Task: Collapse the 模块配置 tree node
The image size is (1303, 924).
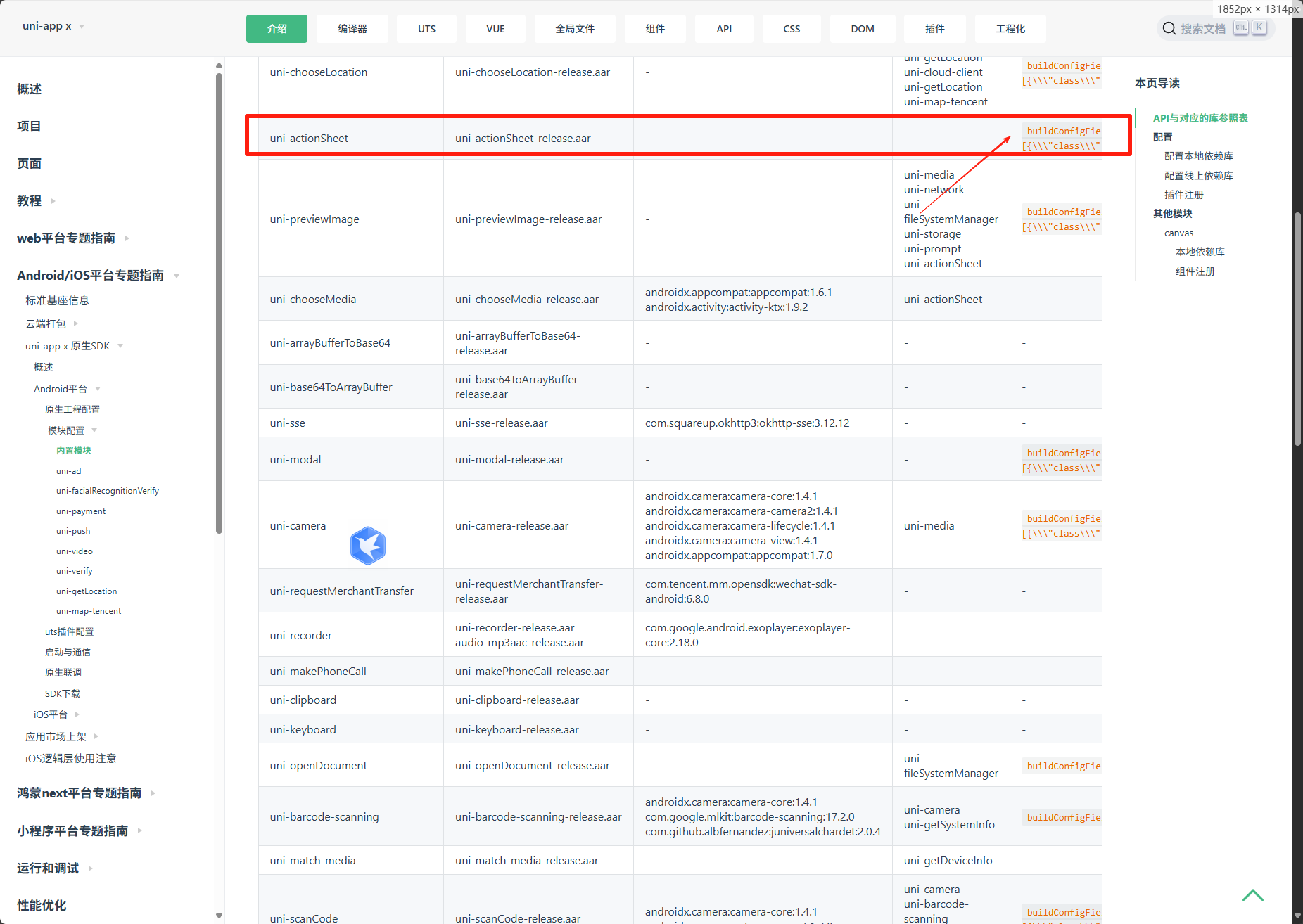Action: point(94,430)
